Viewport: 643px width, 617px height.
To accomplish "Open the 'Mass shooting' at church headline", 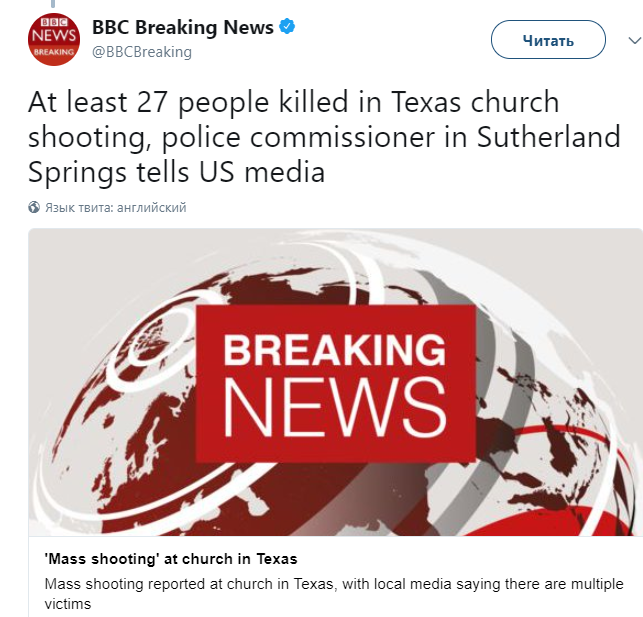I will (172, 559).
